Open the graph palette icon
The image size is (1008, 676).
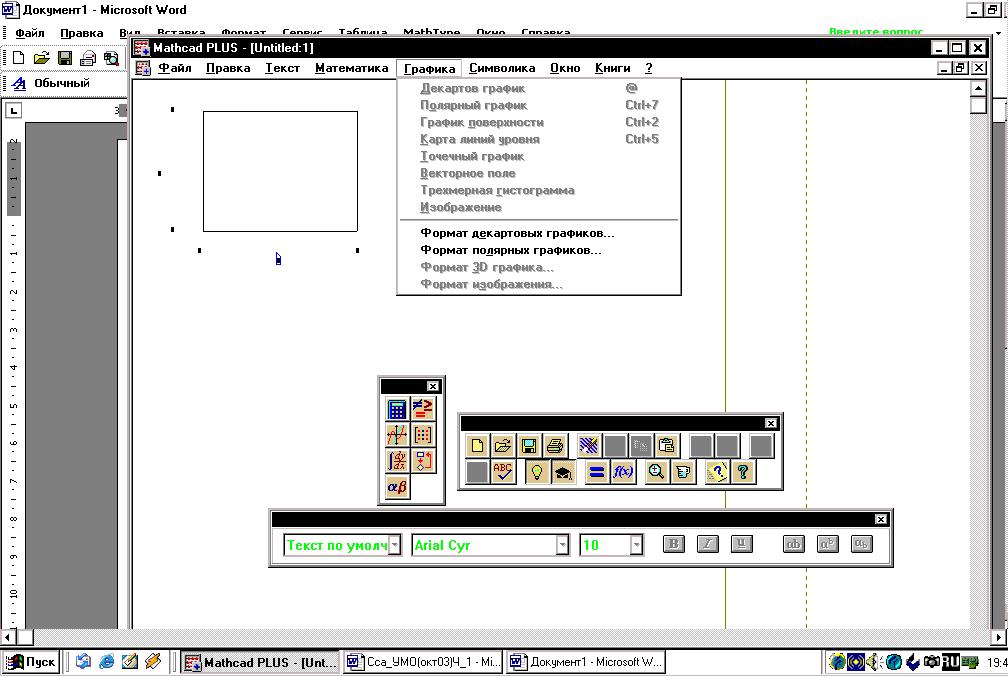397,435
